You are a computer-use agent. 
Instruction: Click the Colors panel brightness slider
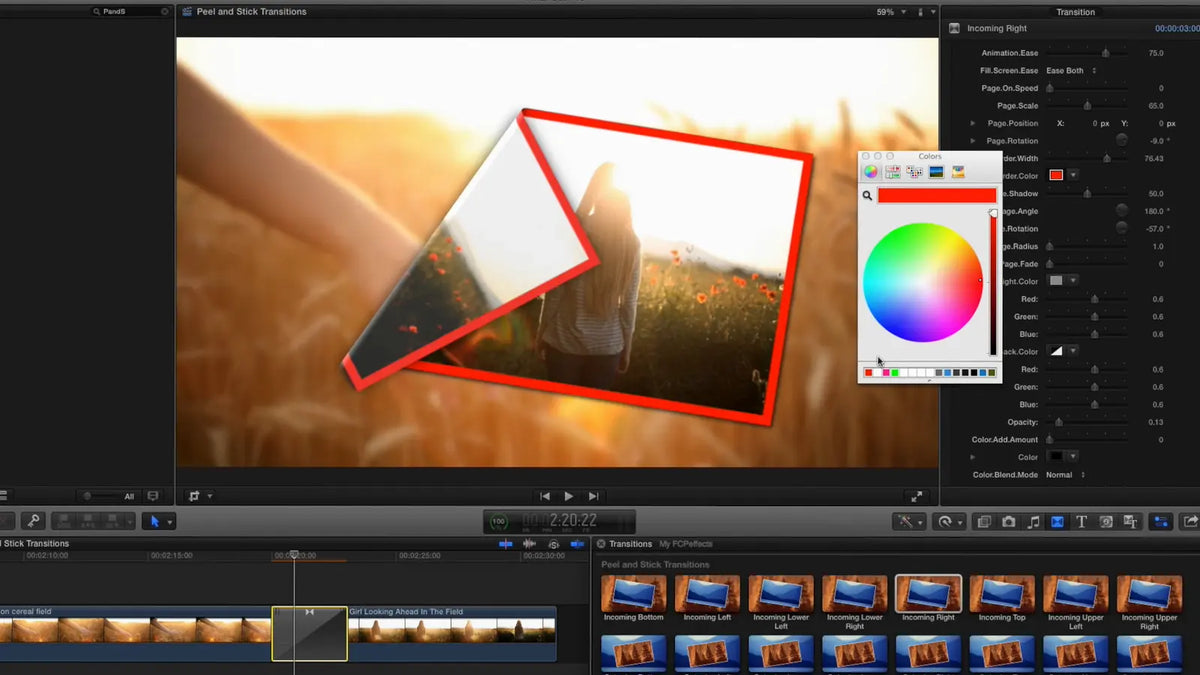point(993,283)
